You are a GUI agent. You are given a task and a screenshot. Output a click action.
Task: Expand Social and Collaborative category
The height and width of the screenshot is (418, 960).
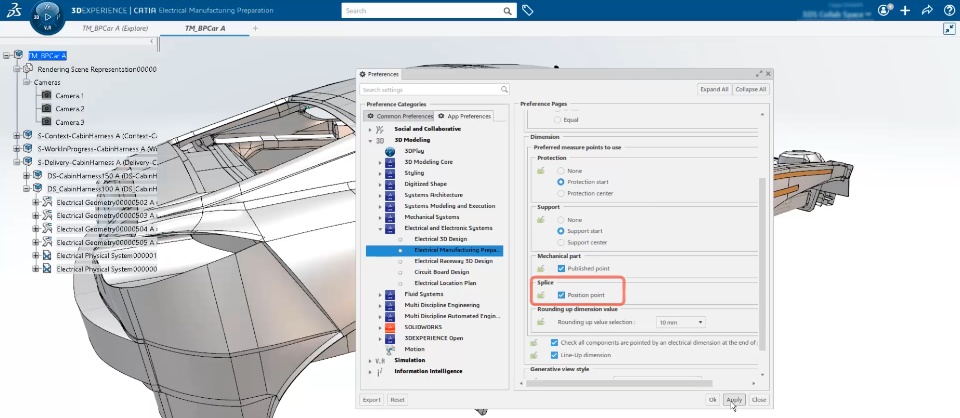tap(370, 129)
